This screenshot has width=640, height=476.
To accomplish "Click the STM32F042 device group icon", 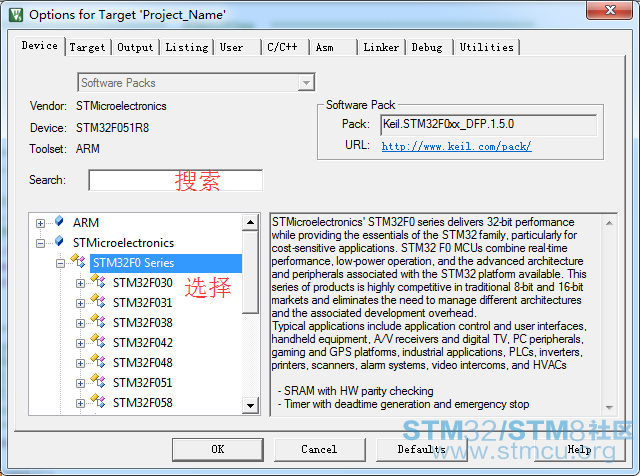I will 98,341.
